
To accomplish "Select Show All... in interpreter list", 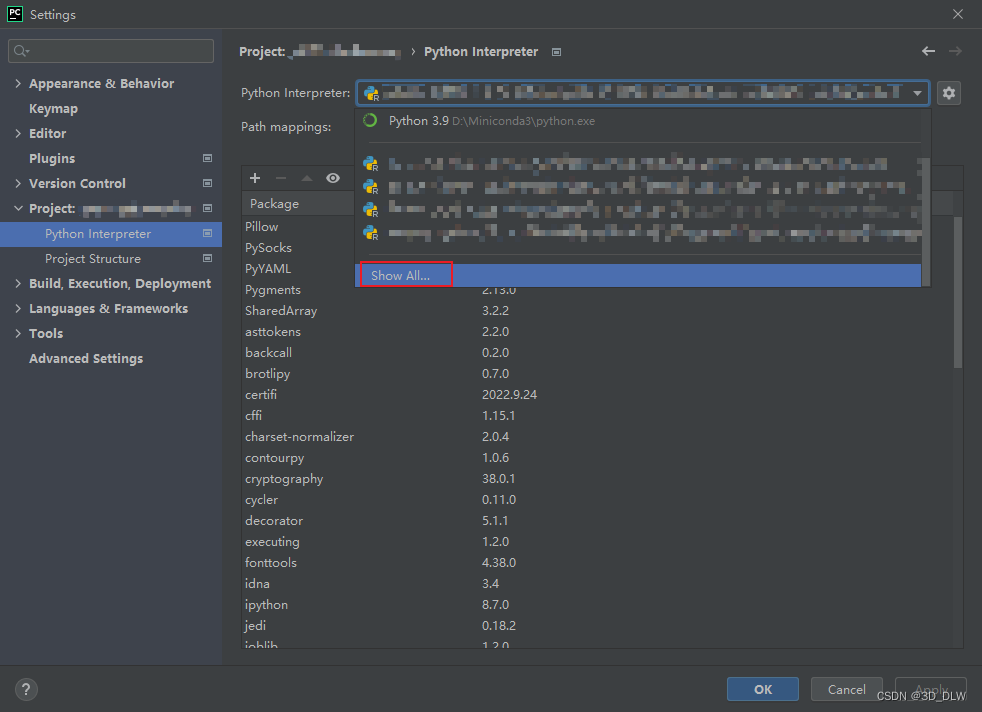I will (638, 276).
